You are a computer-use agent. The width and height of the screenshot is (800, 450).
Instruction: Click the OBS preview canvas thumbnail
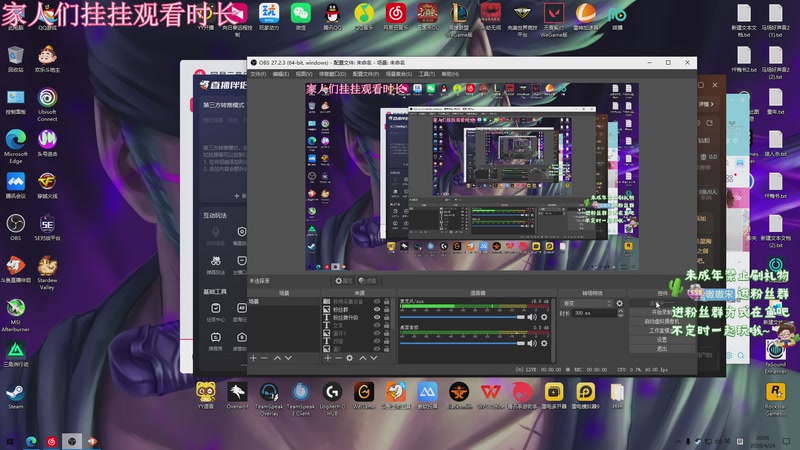coord(472,177)
